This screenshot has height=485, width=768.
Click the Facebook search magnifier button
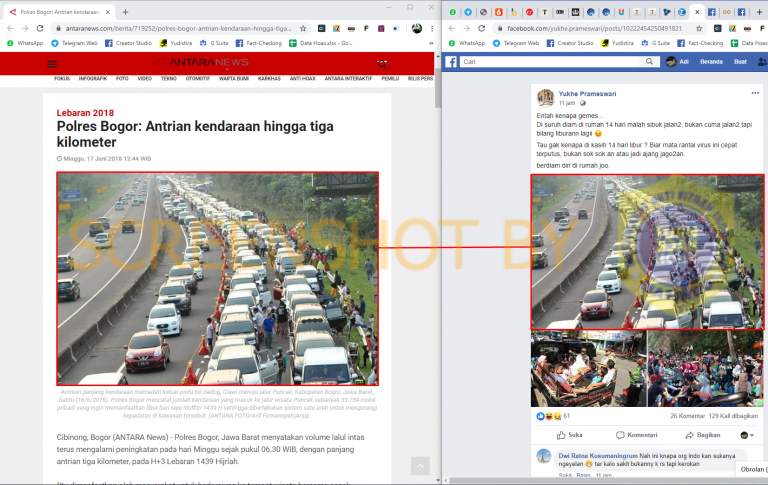click(x=649, y=62)
